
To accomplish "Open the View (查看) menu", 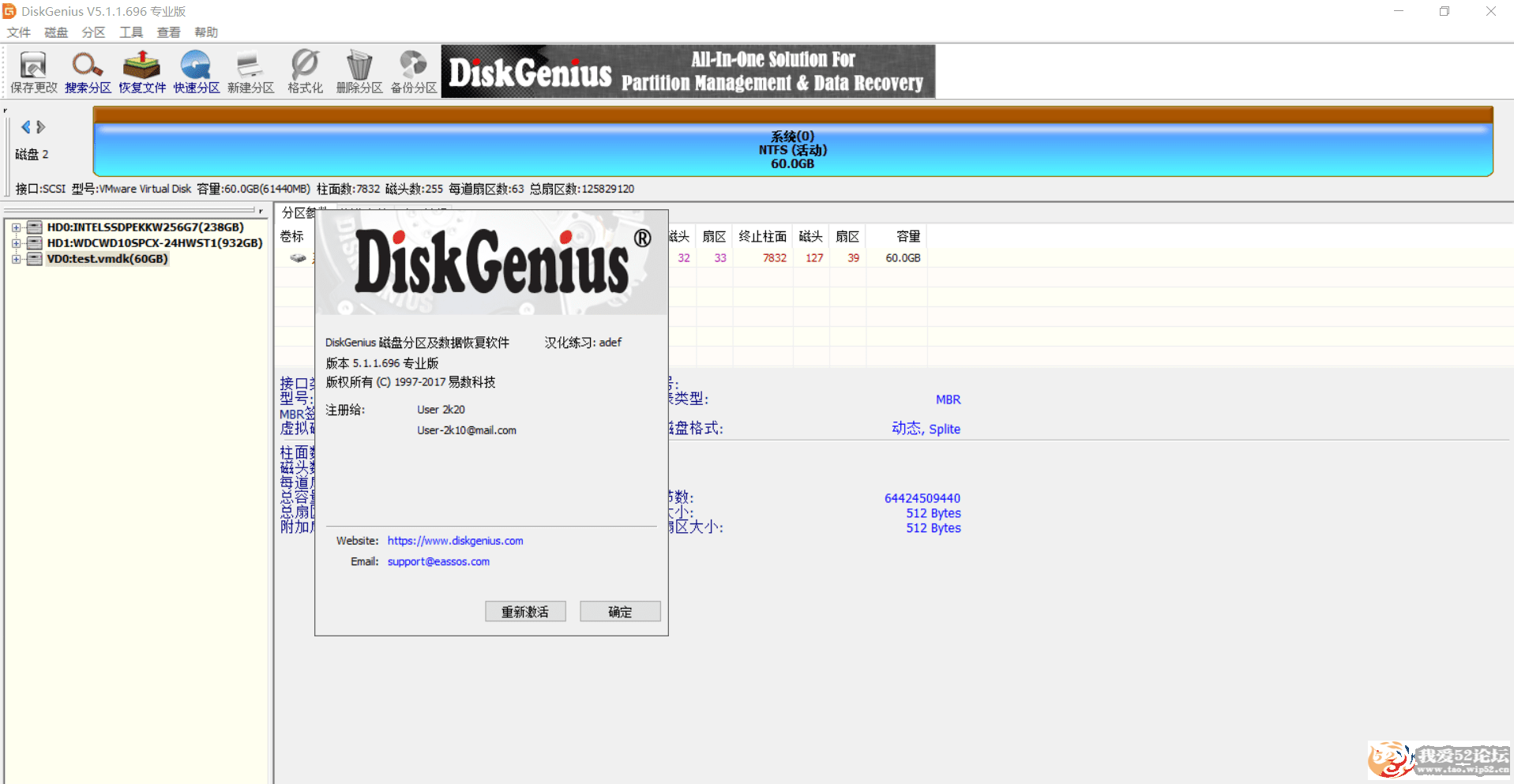I will [168, 32].
